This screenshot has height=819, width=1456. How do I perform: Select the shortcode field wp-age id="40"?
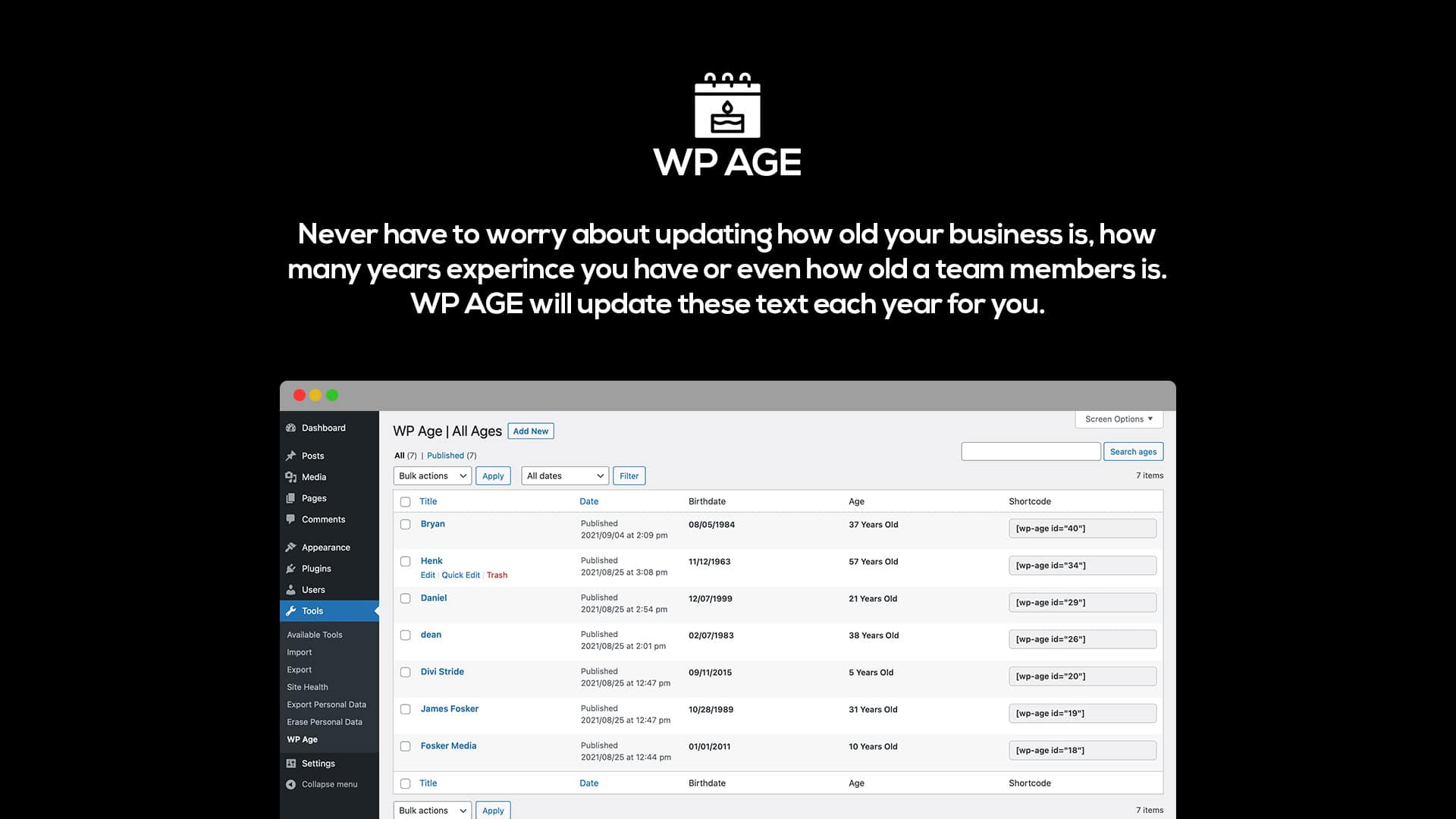coord(1082,529)
